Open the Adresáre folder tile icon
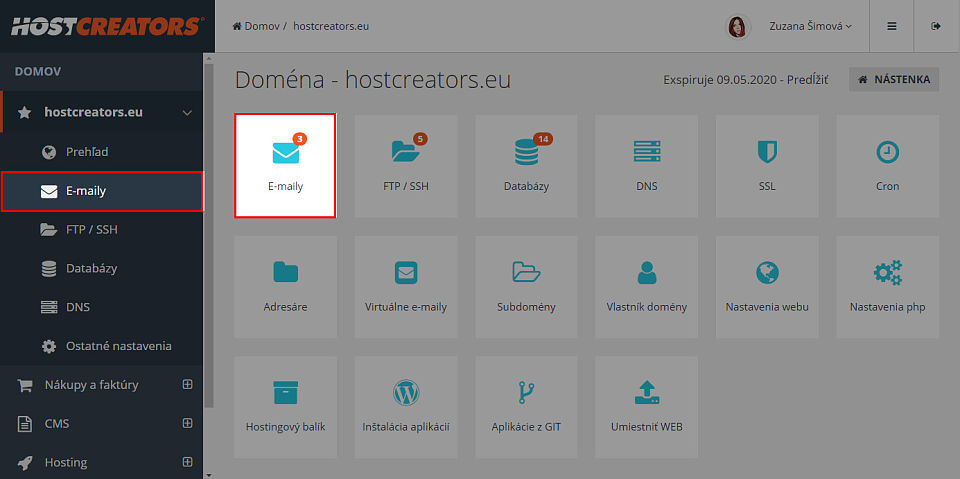The width and height of the screenshot is (960, 479). click(285, 272)
